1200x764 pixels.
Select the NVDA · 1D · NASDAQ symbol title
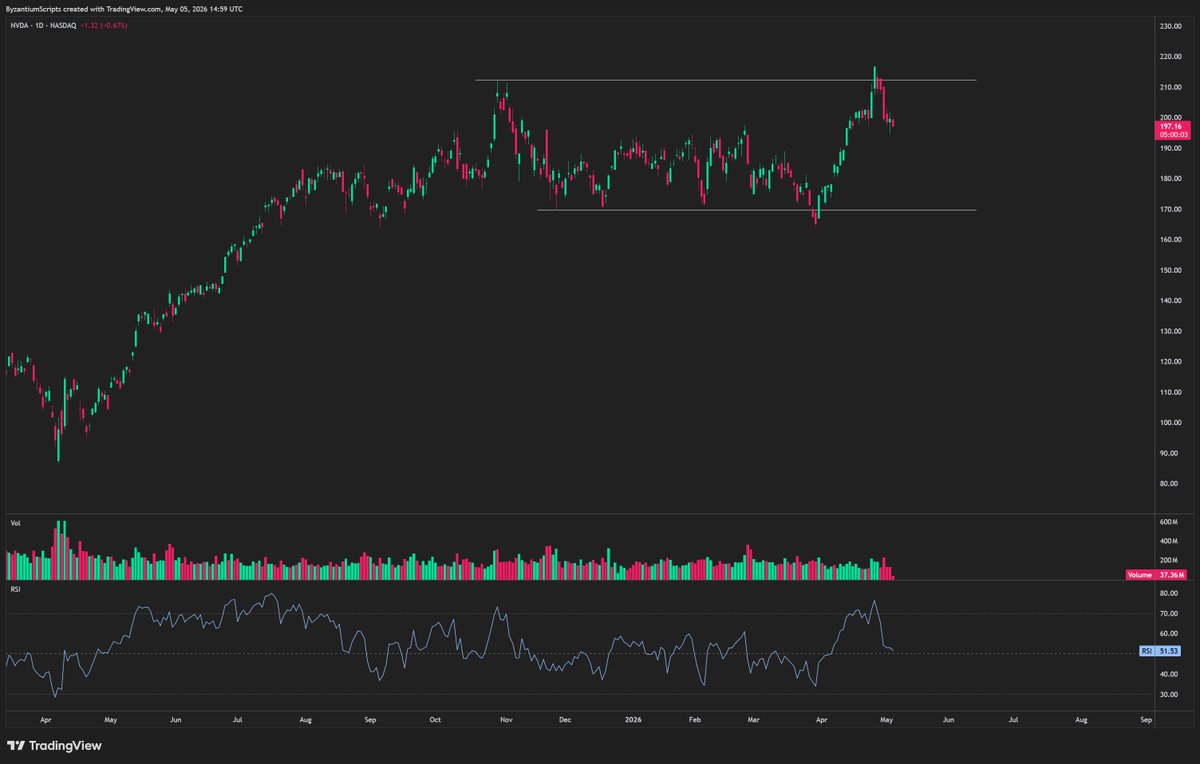tap(41, 25)
